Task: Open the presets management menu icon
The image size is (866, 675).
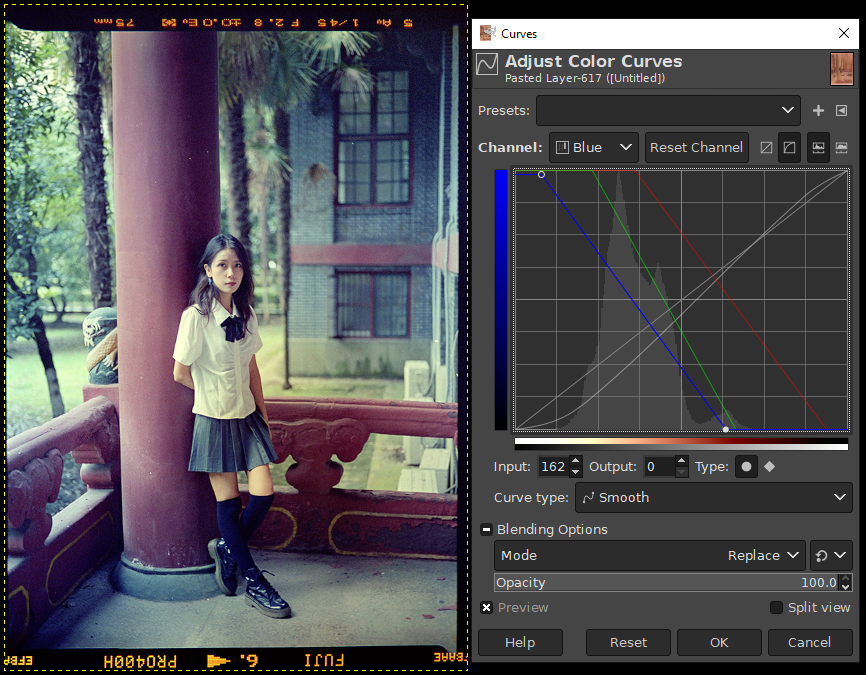Action: [841, 110]
